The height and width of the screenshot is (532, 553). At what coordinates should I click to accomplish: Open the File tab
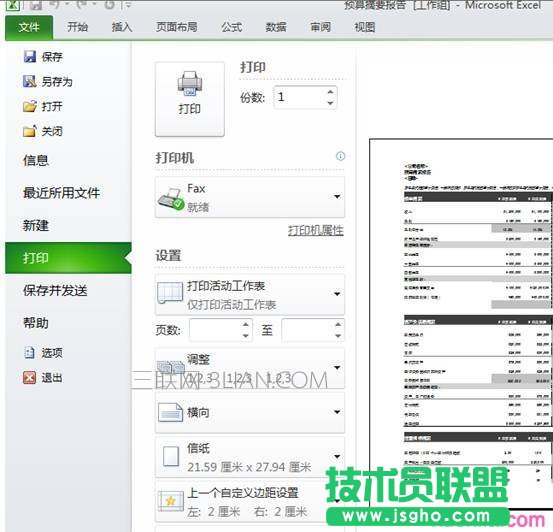29,27
